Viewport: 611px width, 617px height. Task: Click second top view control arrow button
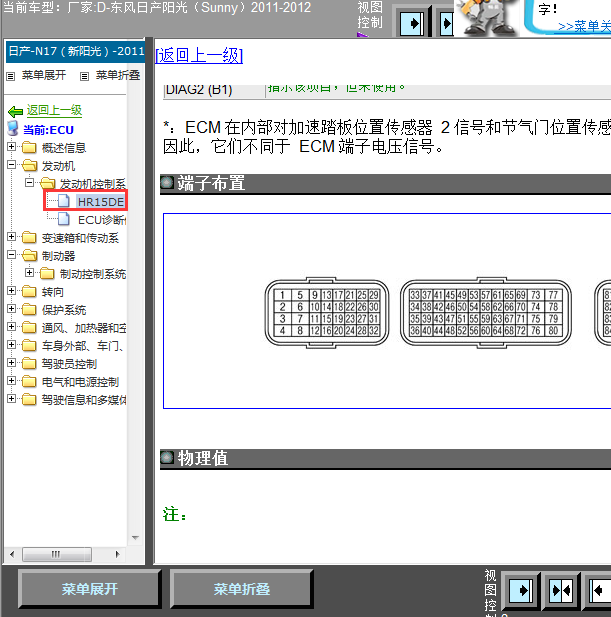(446, 24)
